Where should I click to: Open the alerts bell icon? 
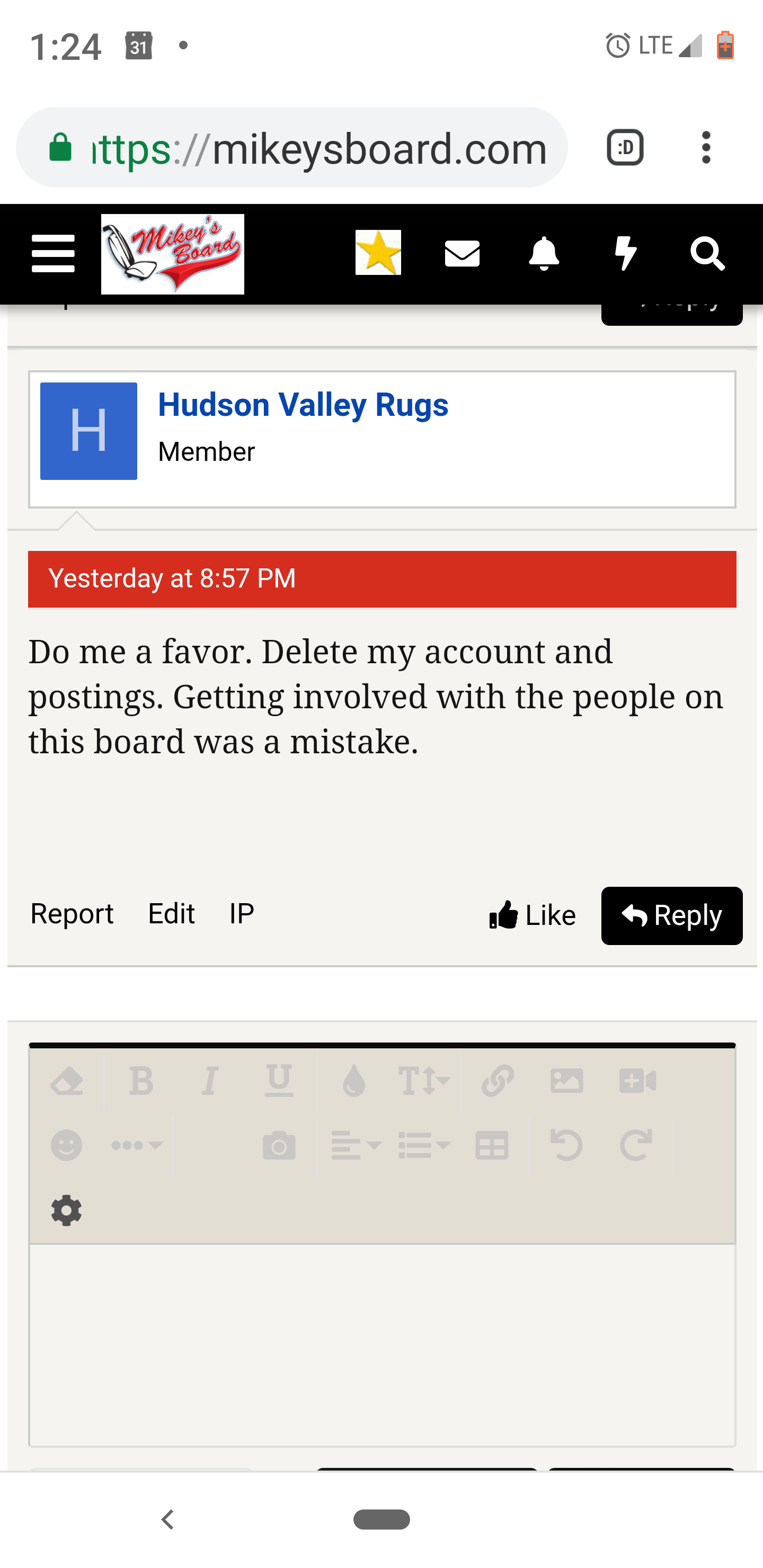tap(544, 253)
